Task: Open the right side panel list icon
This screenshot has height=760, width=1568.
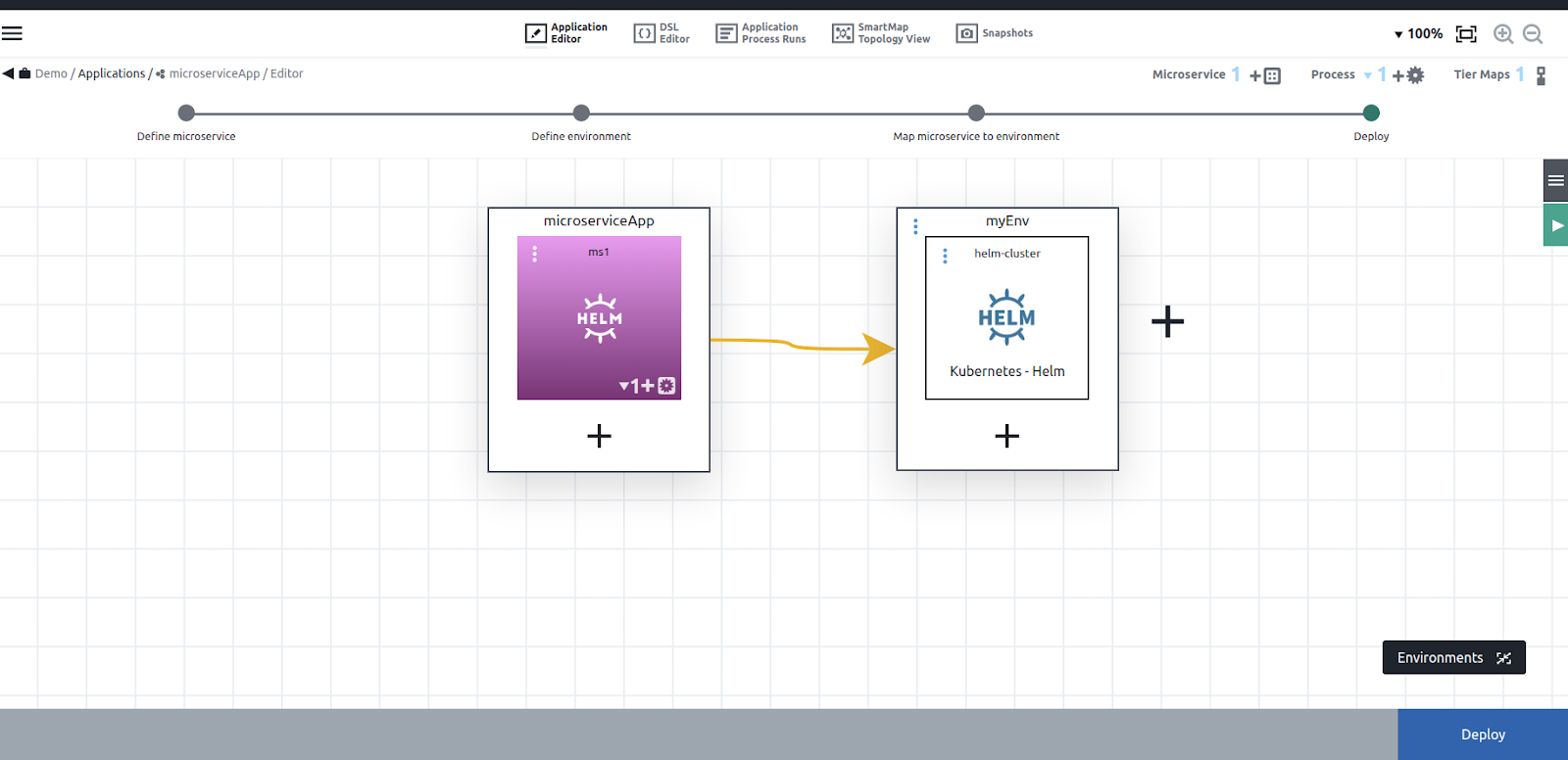Action: 1555,180
